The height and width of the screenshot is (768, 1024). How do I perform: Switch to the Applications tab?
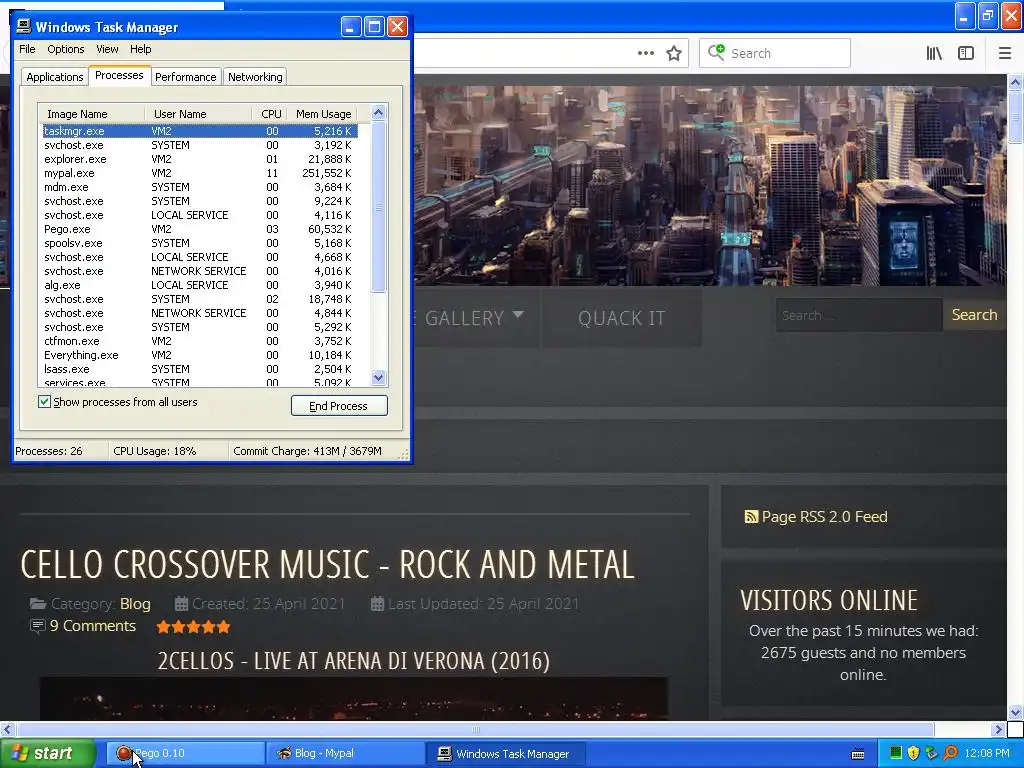55,77
